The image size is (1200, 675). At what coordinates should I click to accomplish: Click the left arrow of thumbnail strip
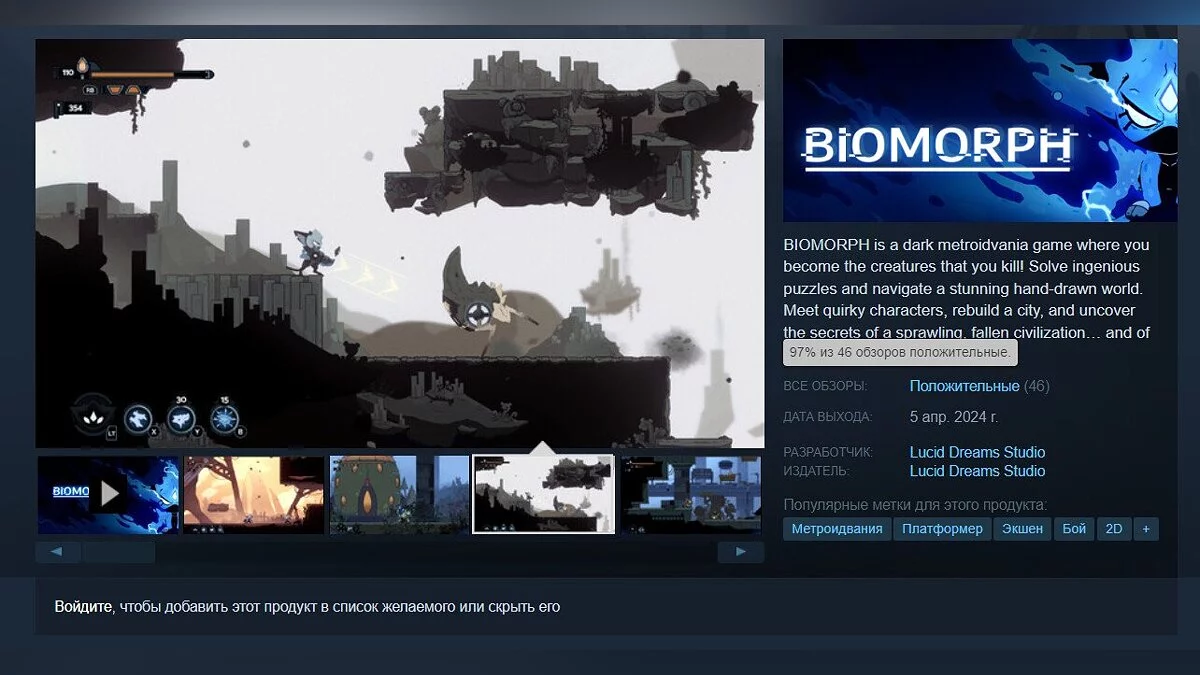[58, 552]
